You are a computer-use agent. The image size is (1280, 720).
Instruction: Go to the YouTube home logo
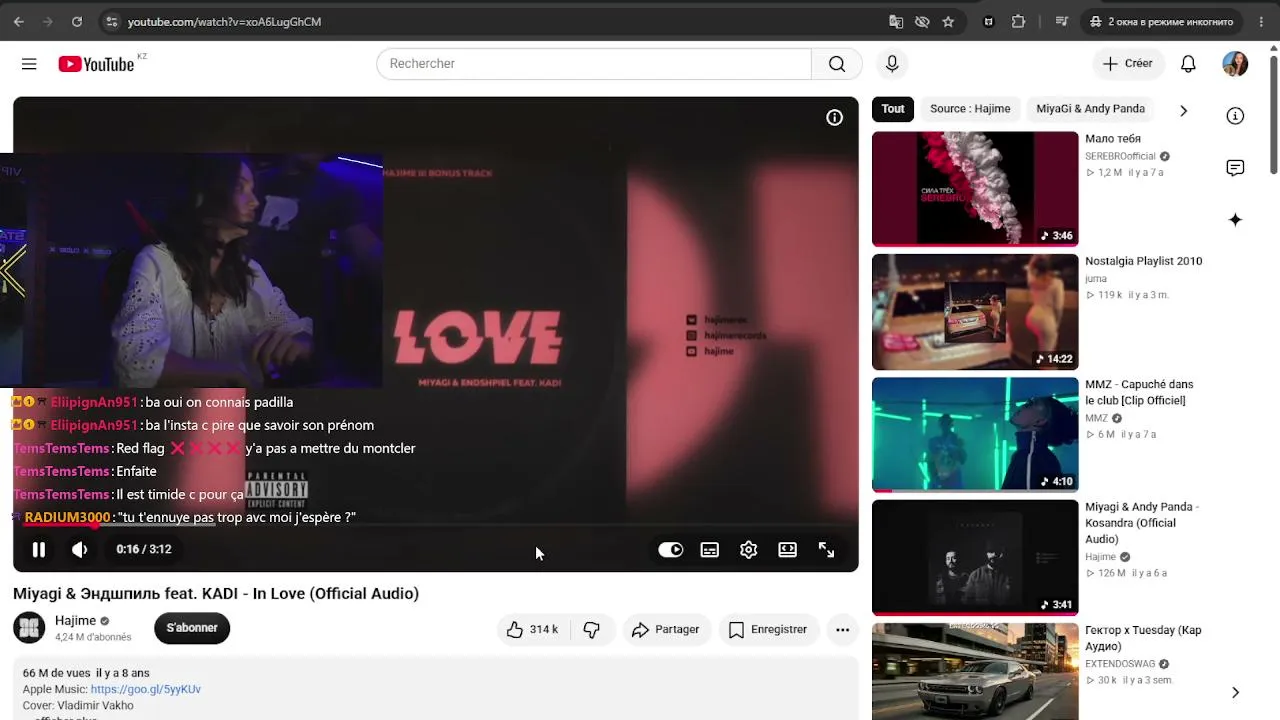pos(96,64)
